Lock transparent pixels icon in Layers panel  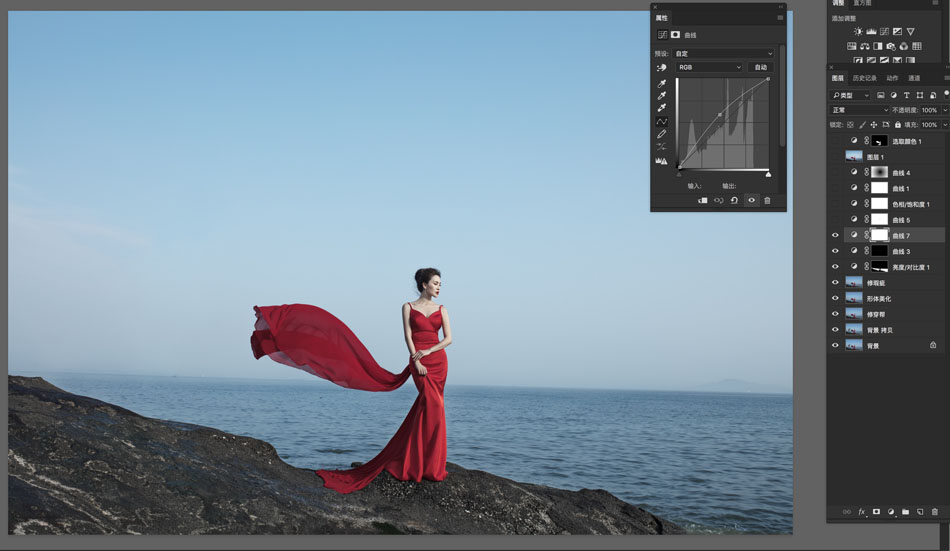pos(850,125)
